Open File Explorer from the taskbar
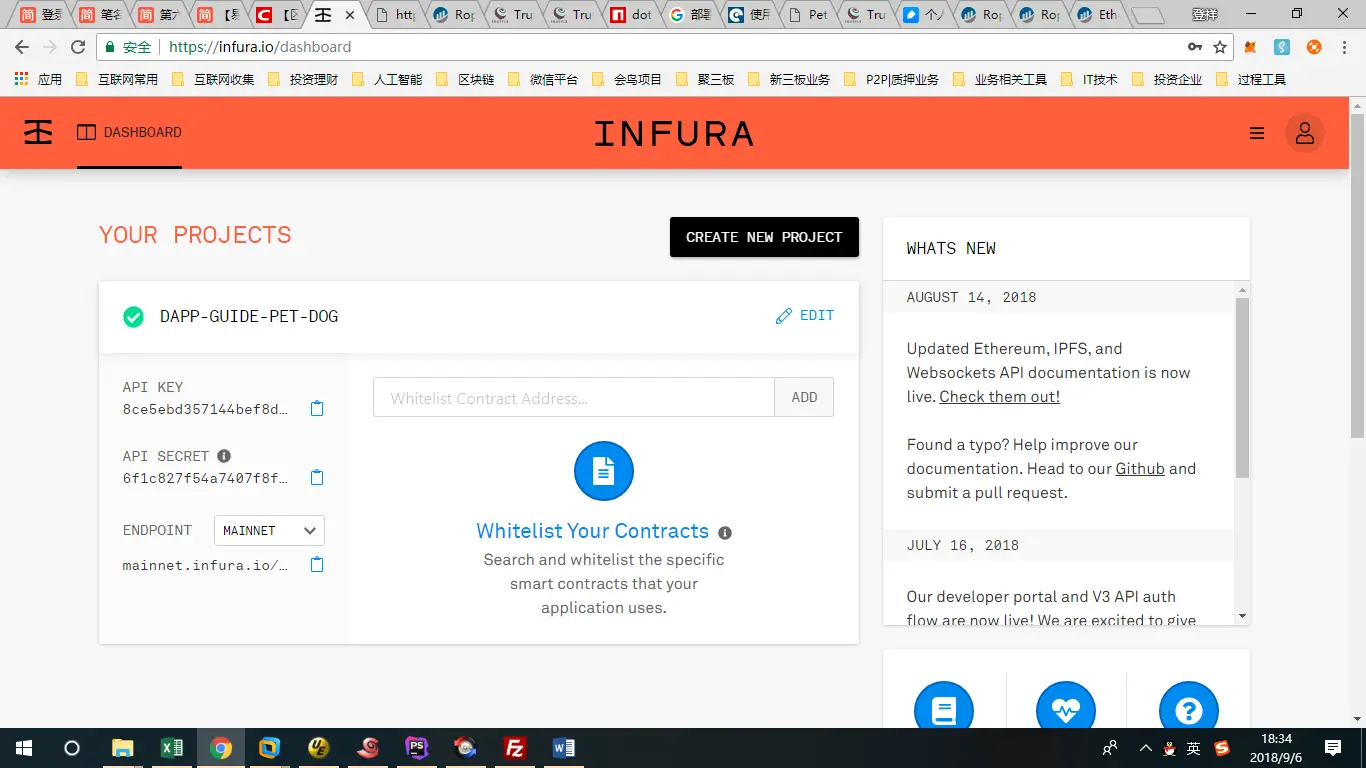The height and width of the screenshot is (768, 1366). (123, 748)
